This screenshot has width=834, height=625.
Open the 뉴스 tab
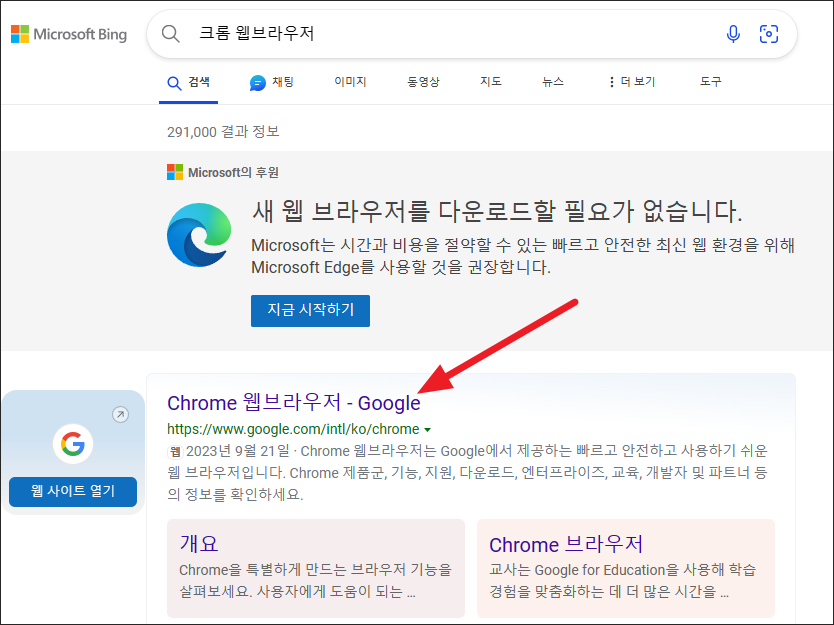tap(551, 81)
